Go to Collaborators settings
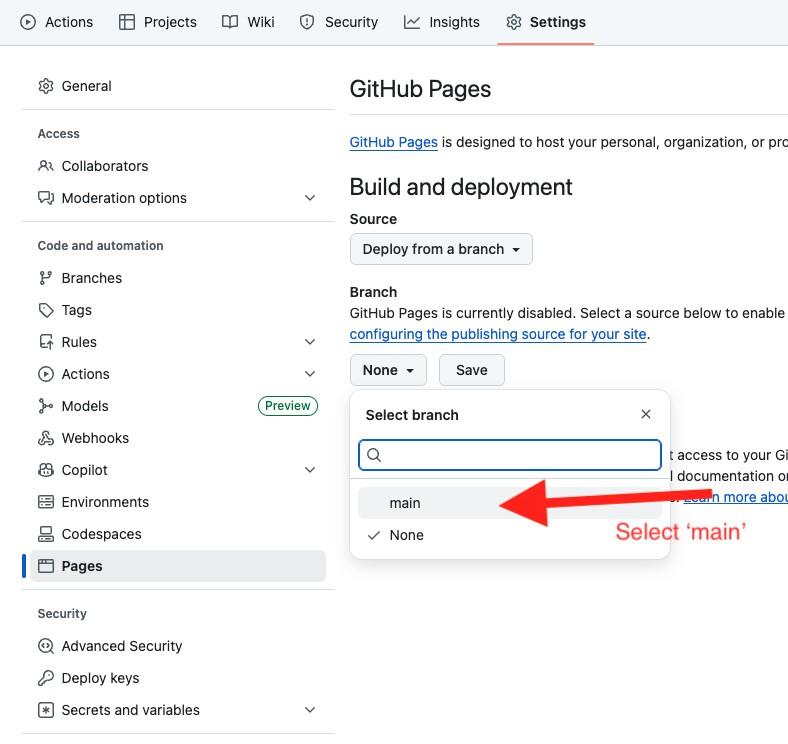788x744 pixels. 178,166
